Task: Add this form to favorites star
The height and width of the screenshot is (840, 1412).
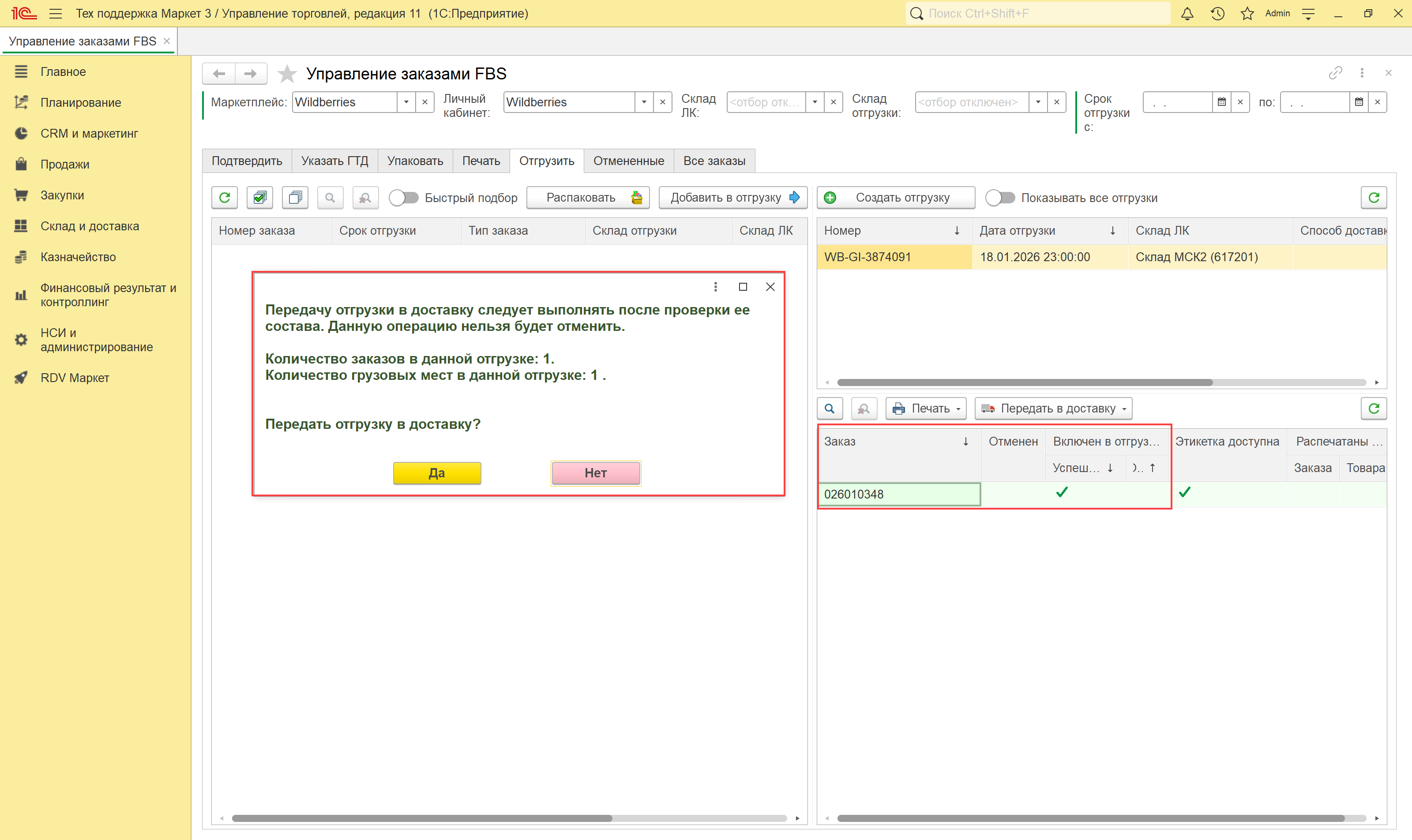Action: tap(287, 74)
